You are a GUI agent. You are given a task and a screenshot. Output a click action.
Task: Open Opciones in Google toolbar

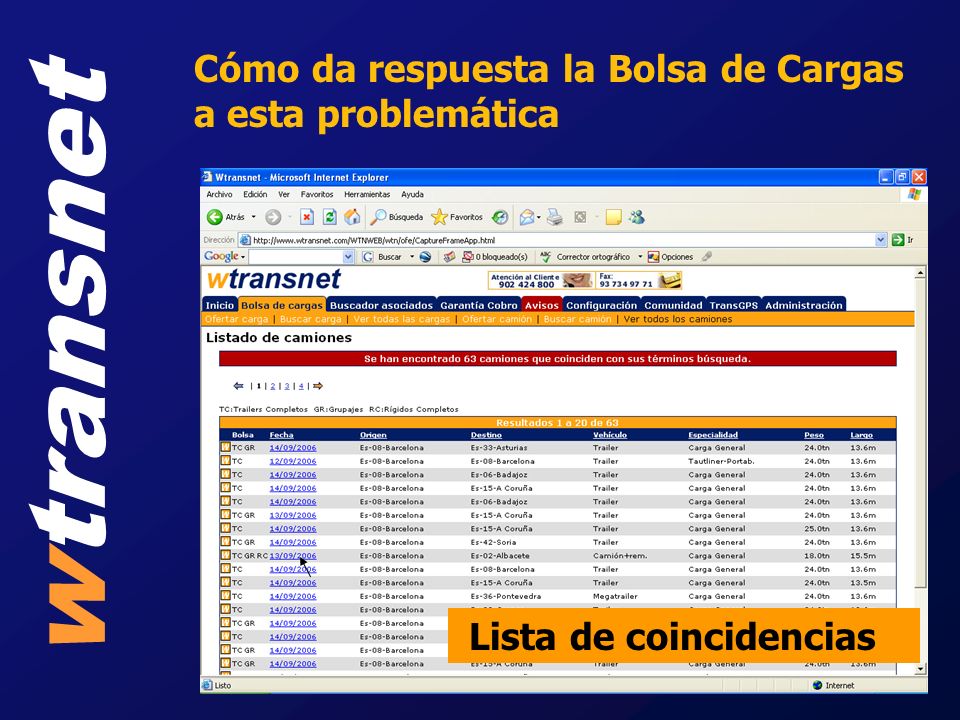[x=670, y=257]
